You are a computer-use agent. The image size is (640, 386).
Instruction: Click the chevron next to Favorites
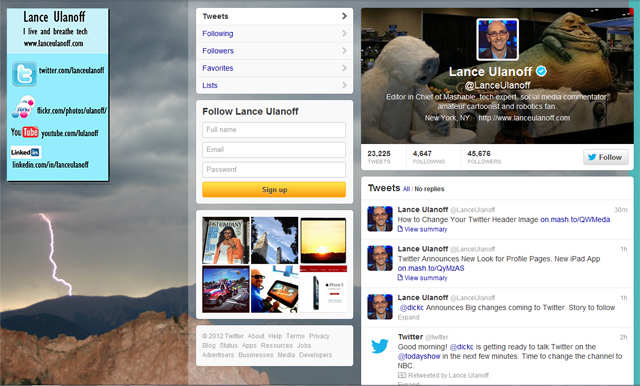[x=344, y=67]
